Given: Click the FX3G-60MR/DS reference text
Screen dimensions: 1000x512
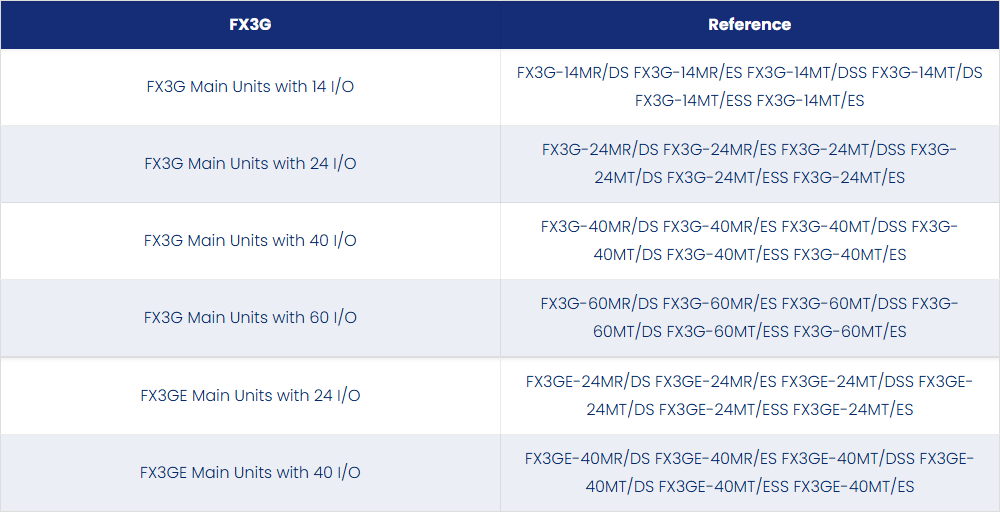Looking at the screenshot, I should click(599, 304).
